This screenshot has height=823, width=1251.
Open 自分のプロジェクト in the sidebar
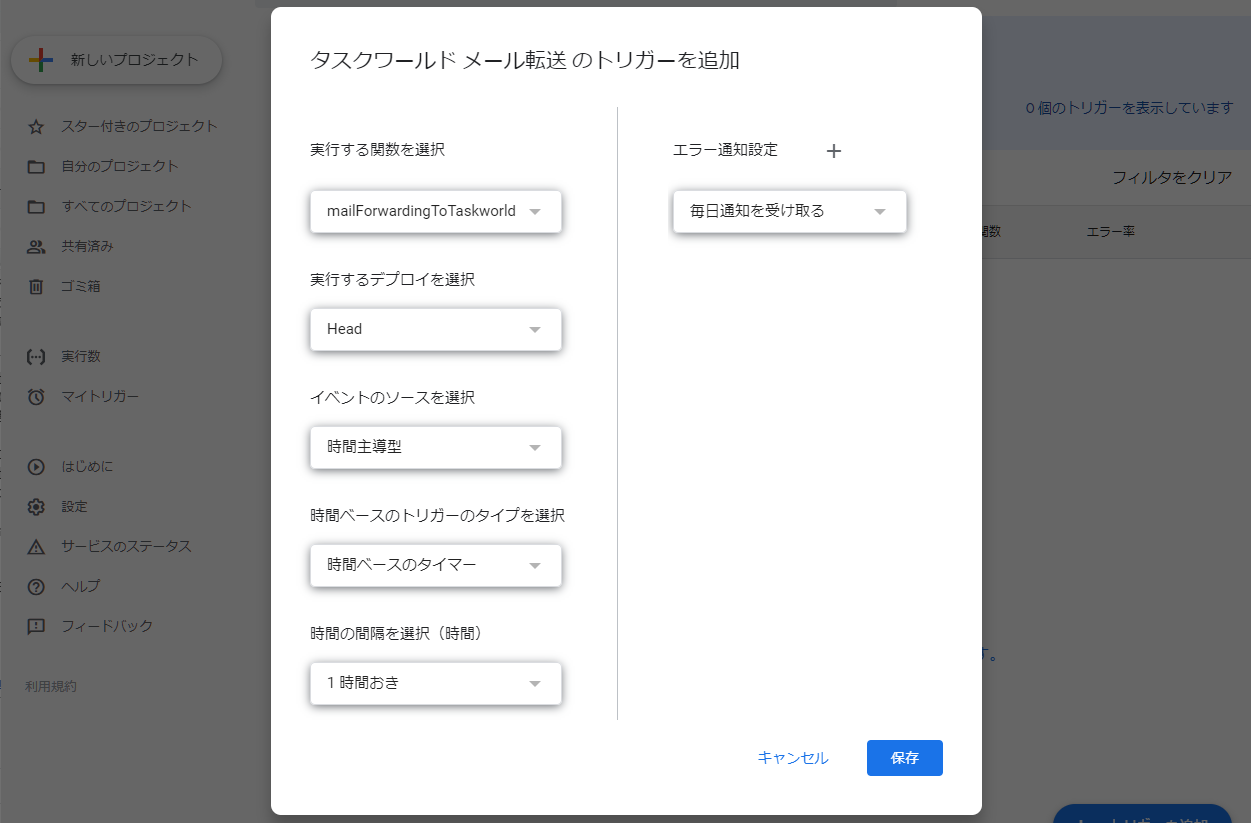[x=120, y=166]
